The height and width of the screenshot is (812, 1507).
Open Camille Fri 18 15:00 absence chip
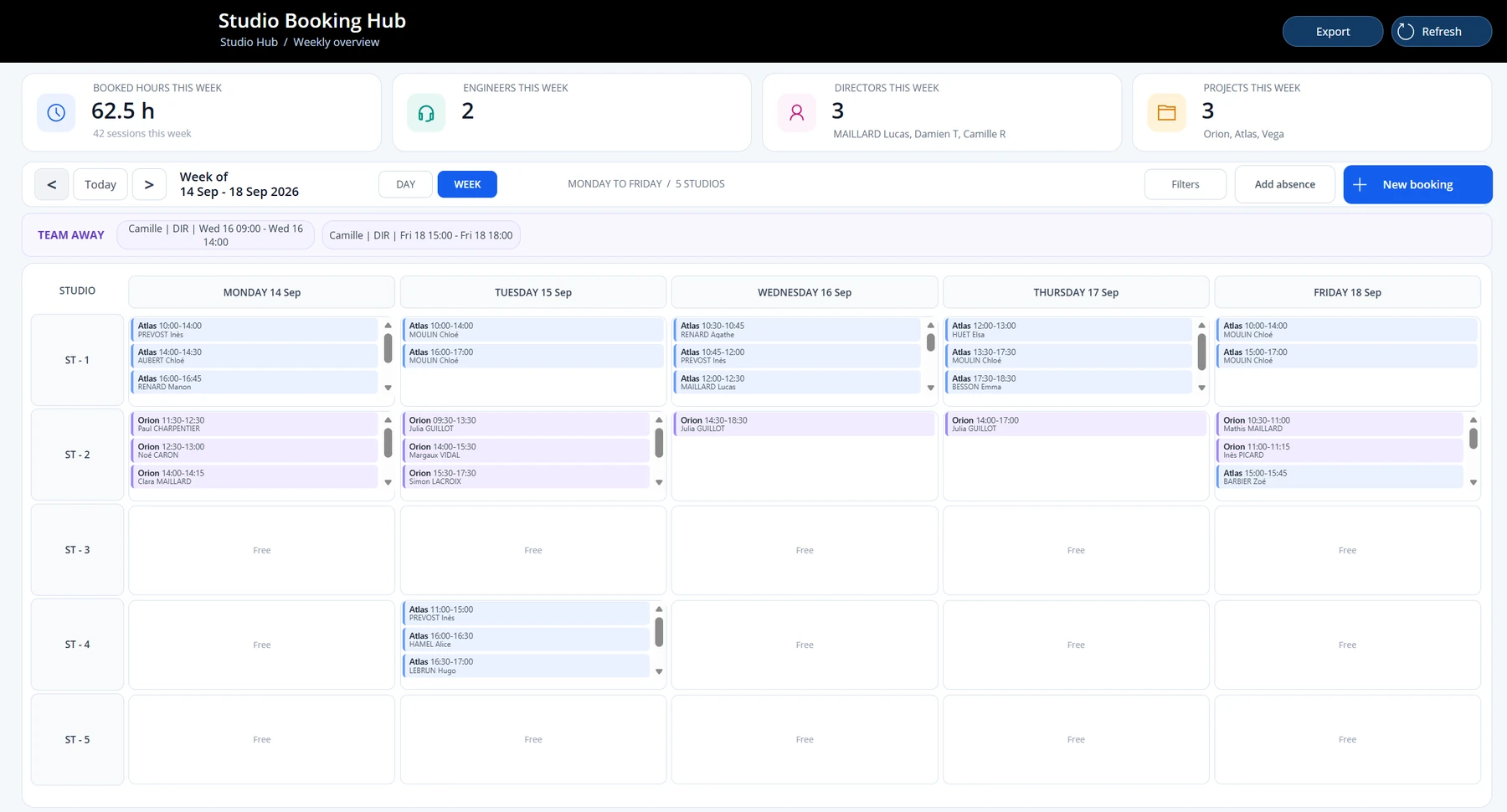pos(421,235)
